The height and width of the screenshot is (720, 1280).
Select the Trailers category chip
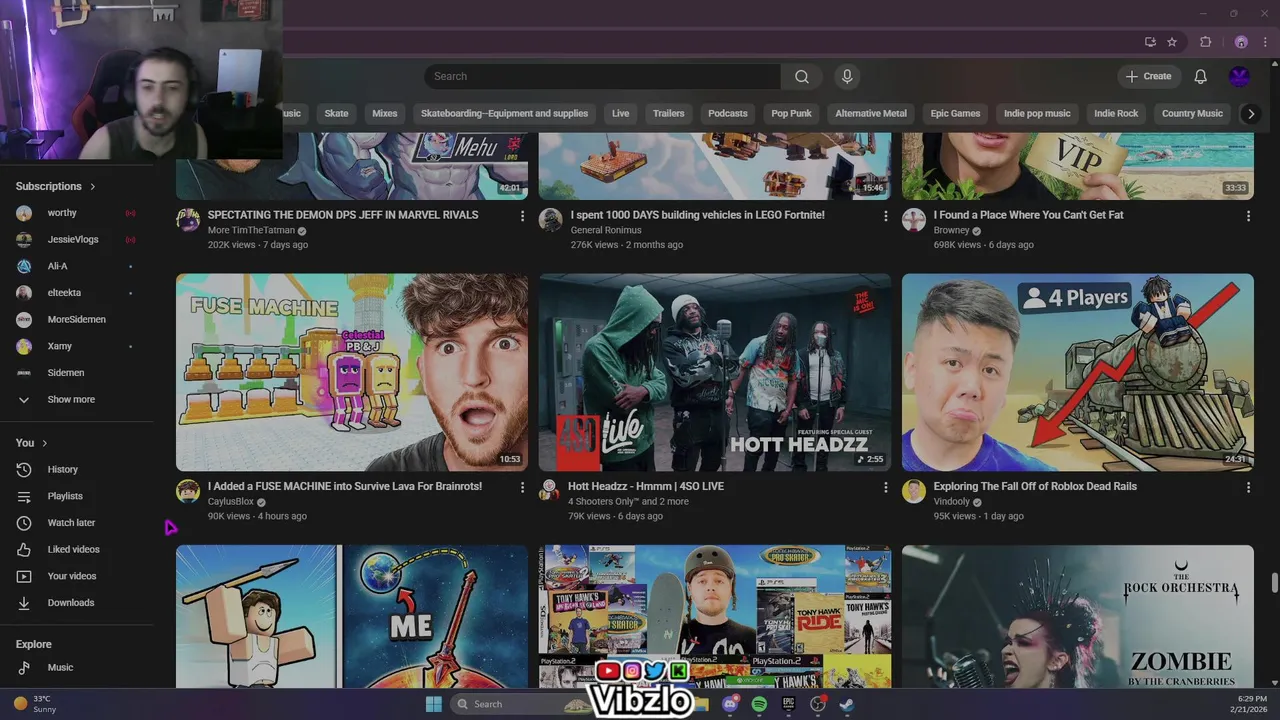point(668,113)
